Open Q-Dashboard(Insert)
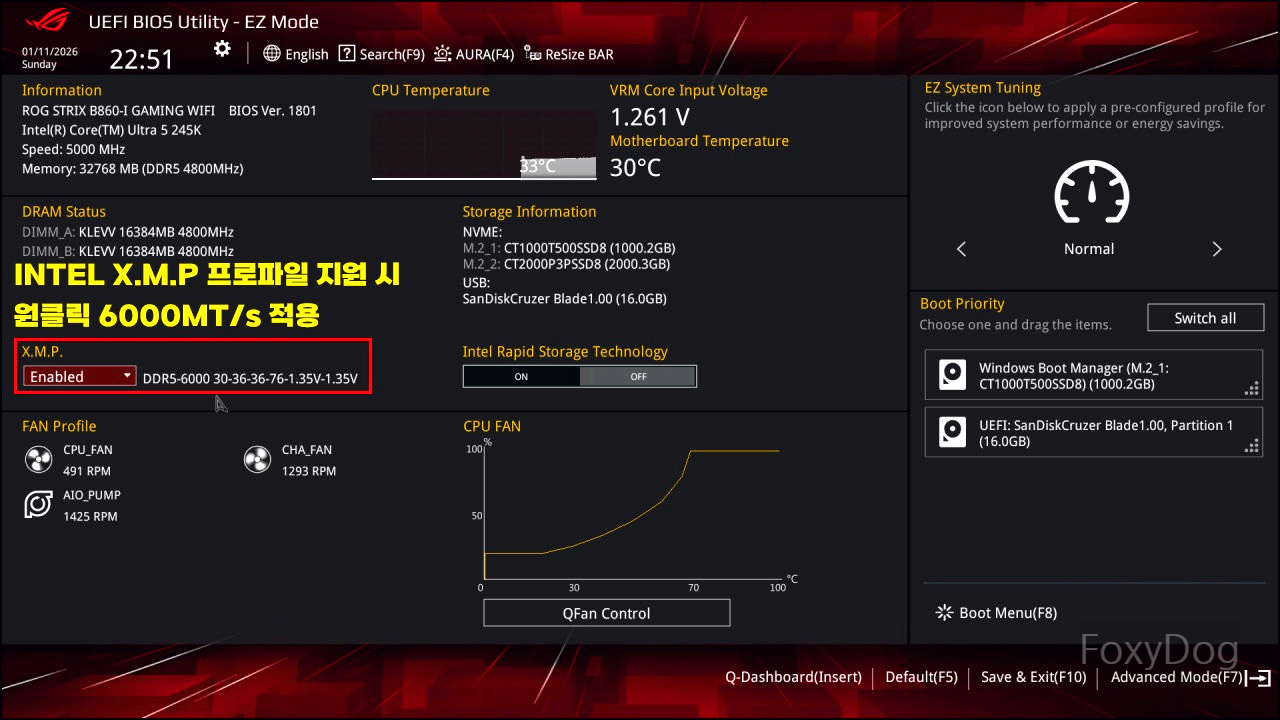The height and width of the screenshot is (720, 1280). coord(793,677)
